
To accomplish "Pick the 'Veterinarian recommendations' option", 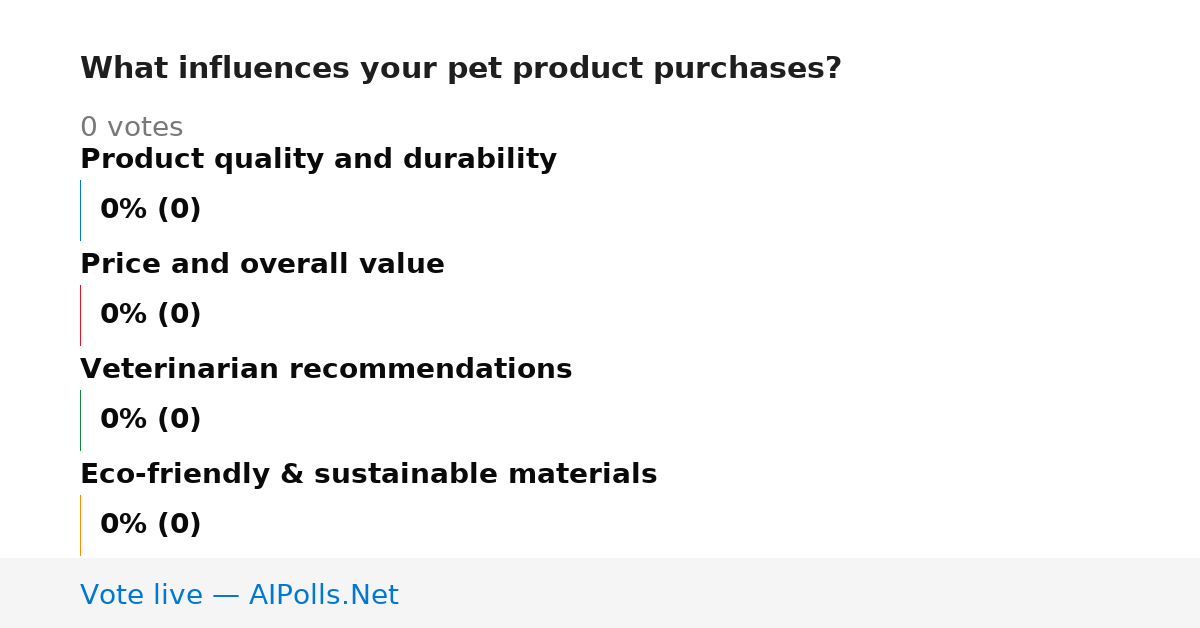I will pyautogui.click(x=326, y=370).
